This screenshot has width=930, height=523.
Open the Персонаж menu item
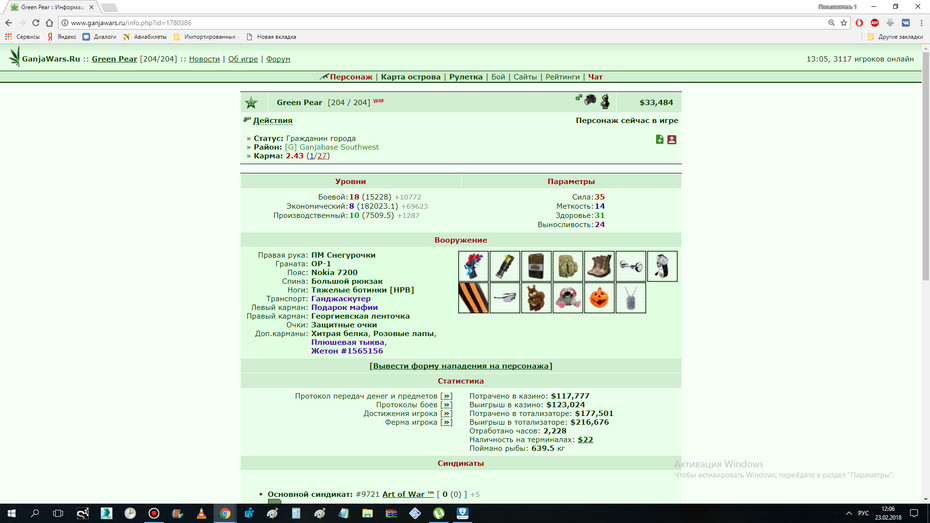tap(351, 77)
